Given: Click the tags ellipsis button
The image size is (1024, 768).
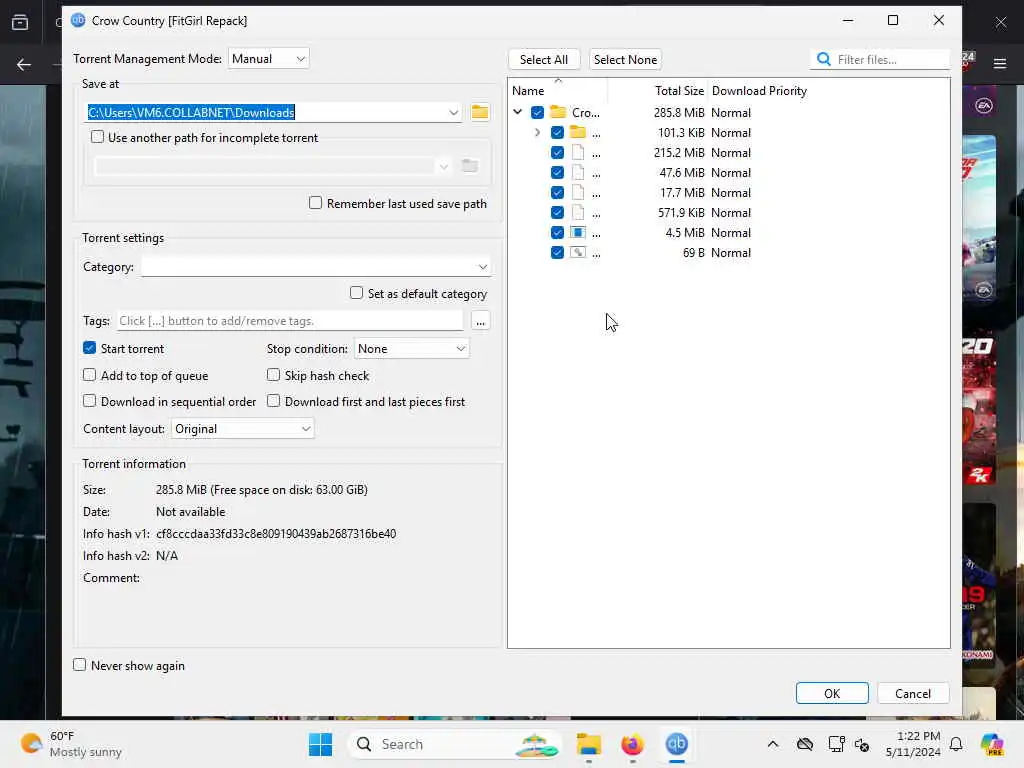Looking at the screenshot, I should pyautogui.click(x=480, y=321).
